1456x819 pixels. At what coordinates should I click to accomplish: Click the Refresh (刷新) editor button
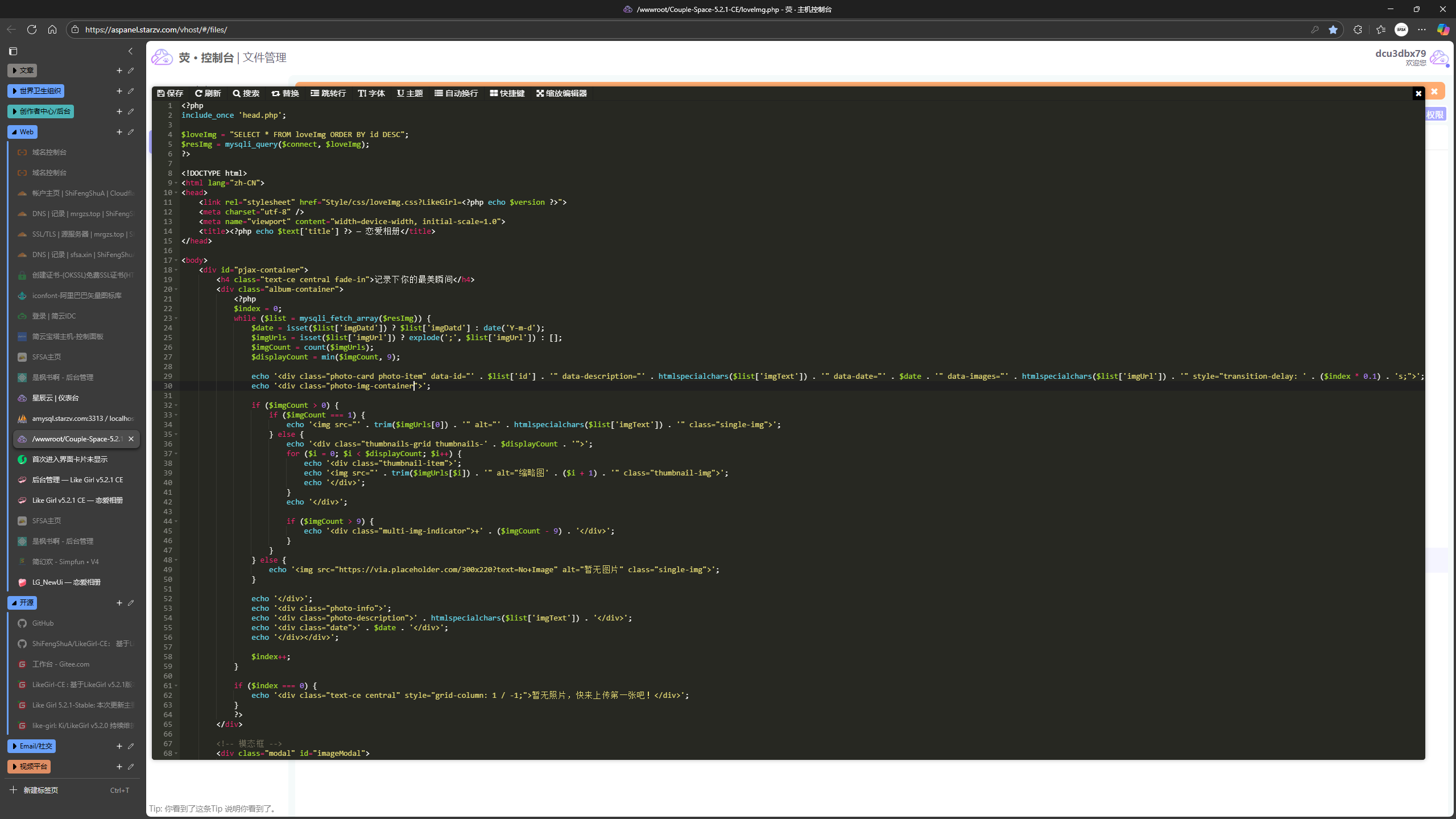pos(208,93)
